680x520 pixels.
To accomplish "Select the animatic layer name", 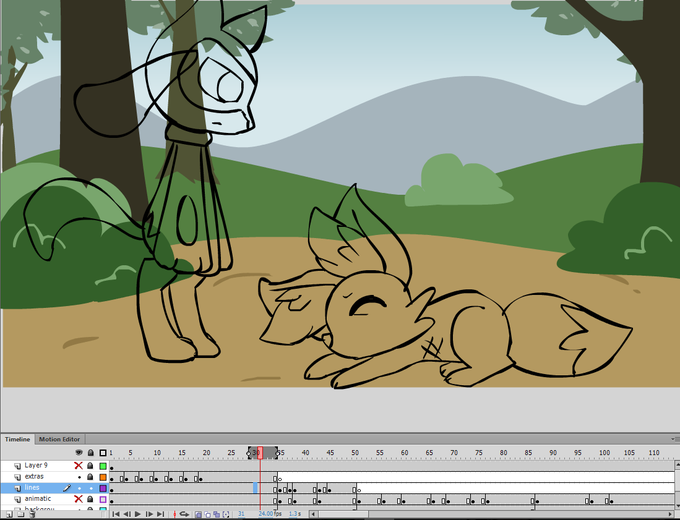I will (x=38, y=499).
